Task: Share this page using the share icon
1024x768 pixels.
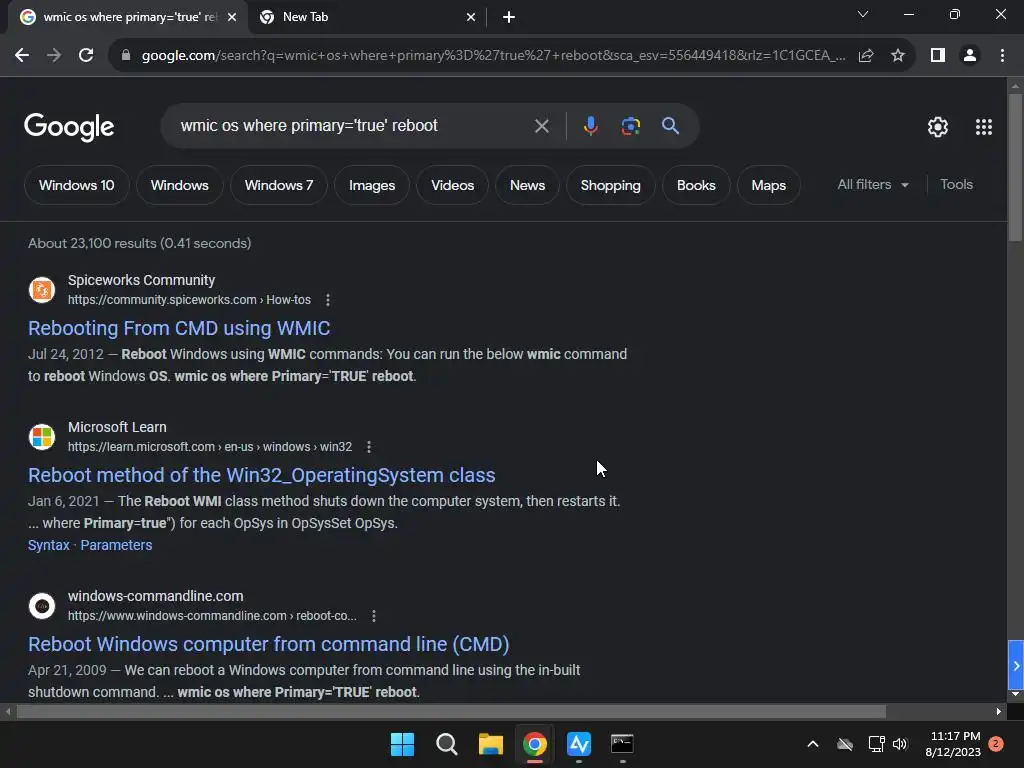Action: [x=866, y=56]
